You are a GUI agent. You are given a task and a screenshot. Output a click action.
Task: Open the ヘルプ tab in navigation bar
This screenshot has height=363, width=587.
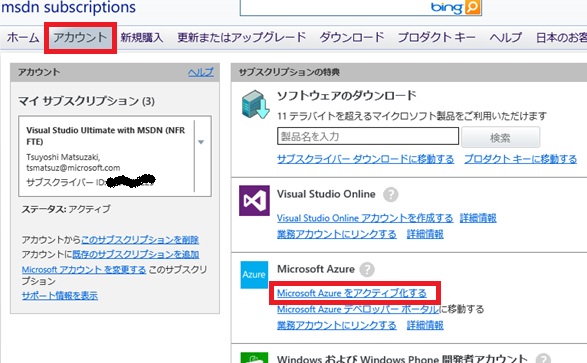click(505, 37)
